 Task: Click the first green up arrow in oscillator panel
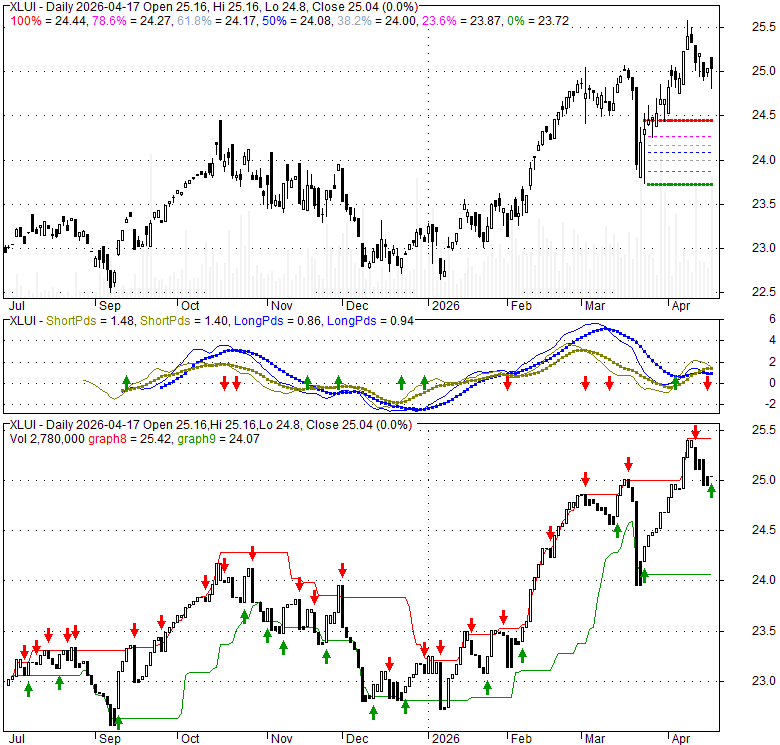pos(126,383)
